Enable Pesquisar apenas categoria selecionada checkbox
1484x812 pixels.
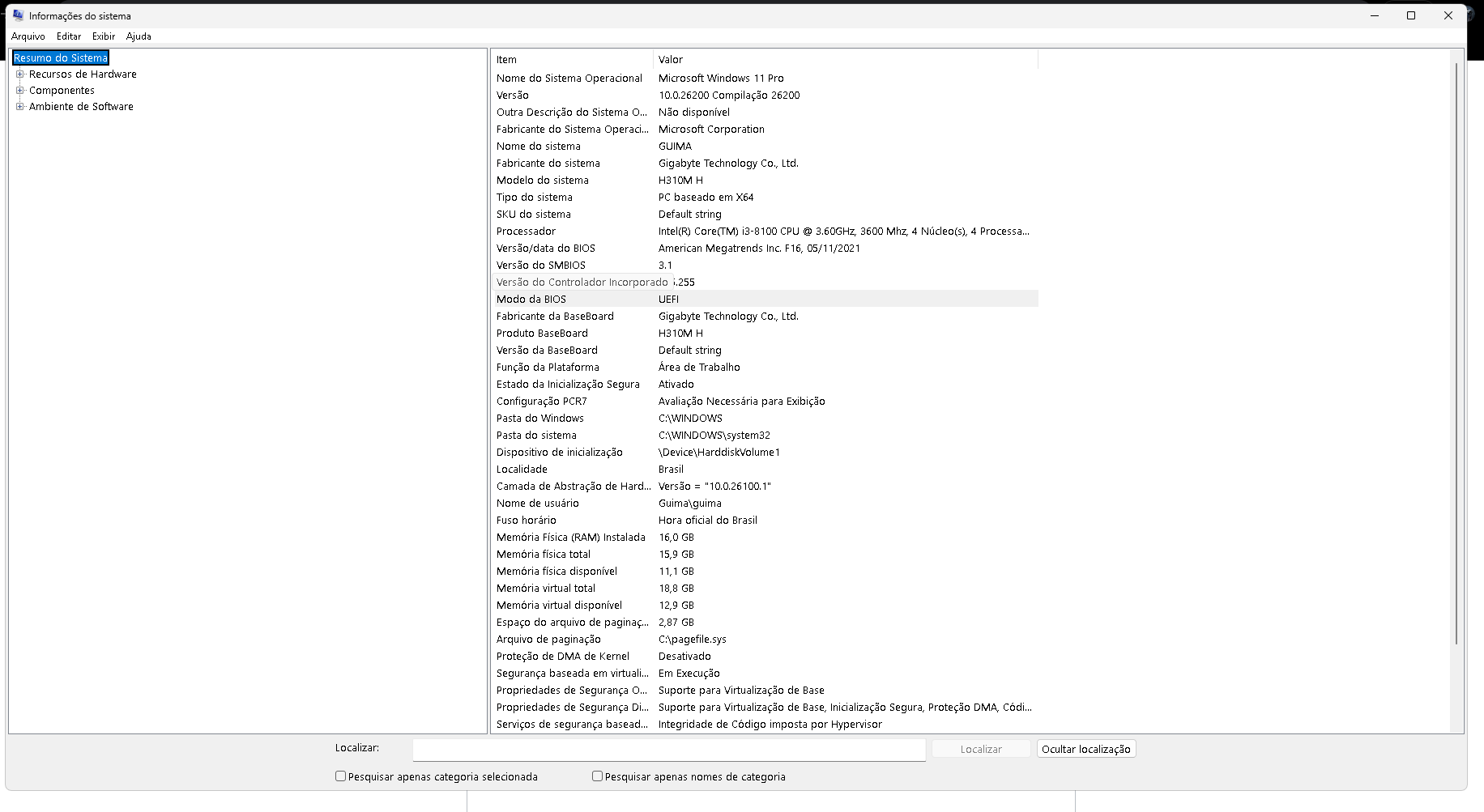click(340, 776)
